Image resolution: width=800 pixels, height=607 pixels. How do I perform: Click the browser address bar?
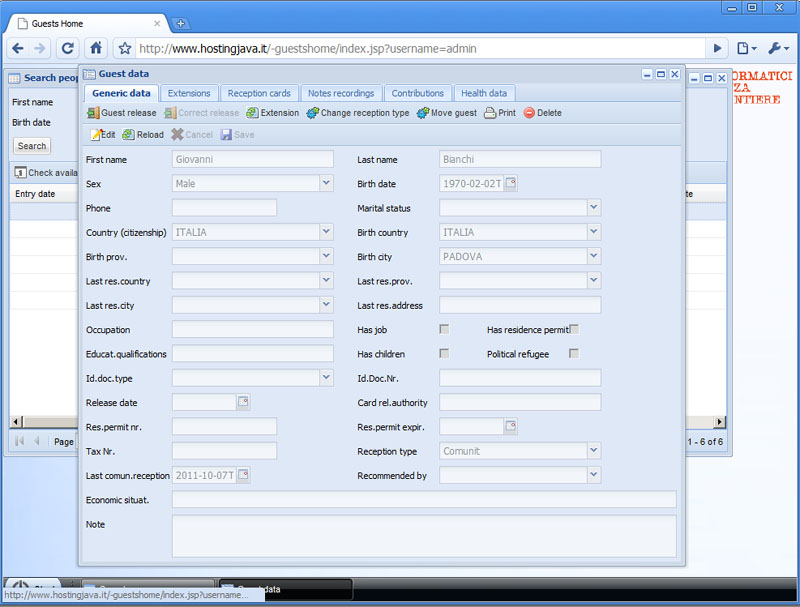pyautogui.click(x=420, y=48)
